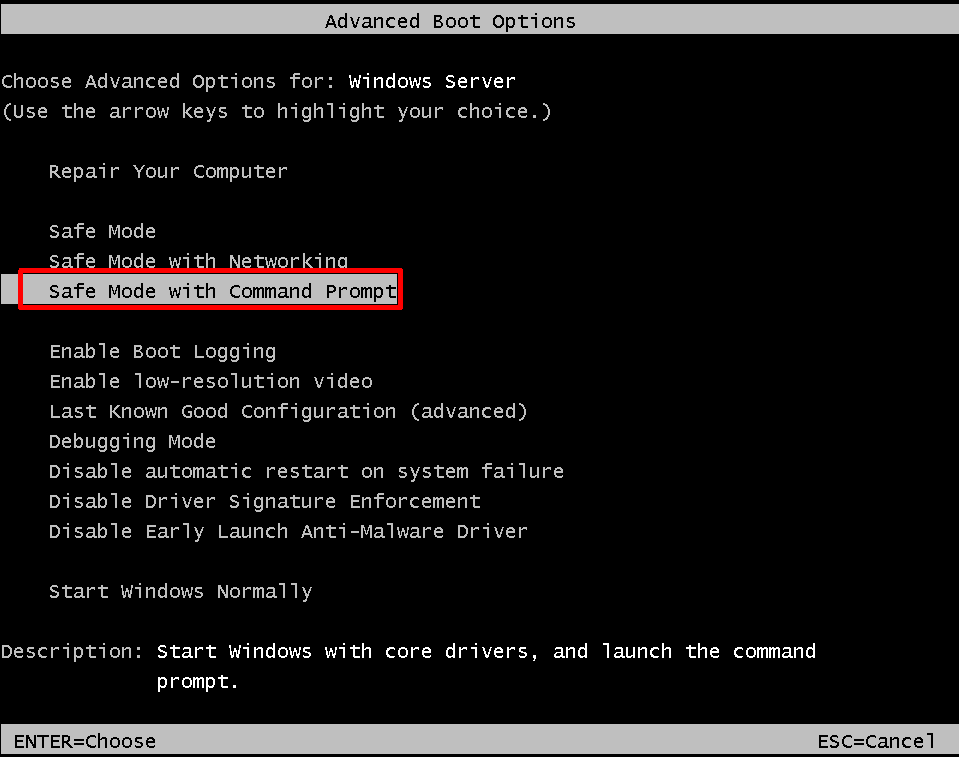Screen dimensions: 959x757
Task: Click the arrow keys instruction text
Action: (x=275, y=111)
